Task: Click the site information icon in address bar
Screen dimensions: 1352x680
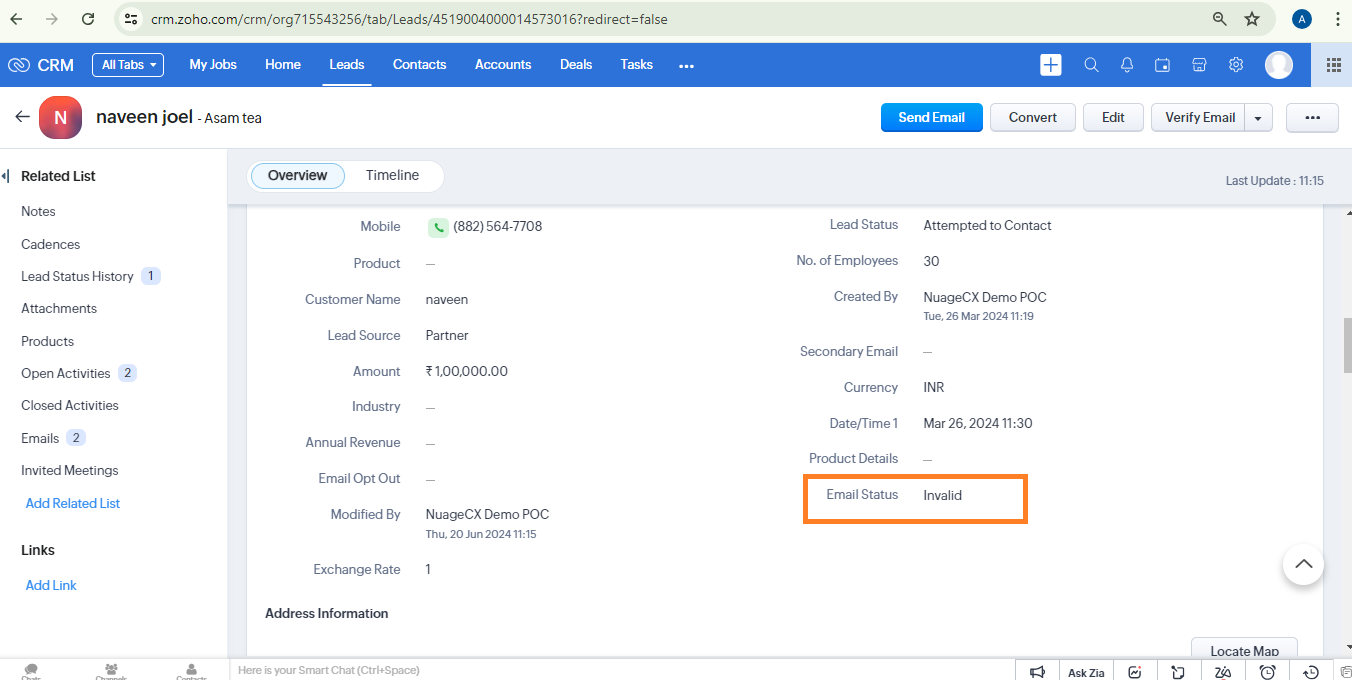Action: coord(131,19)
